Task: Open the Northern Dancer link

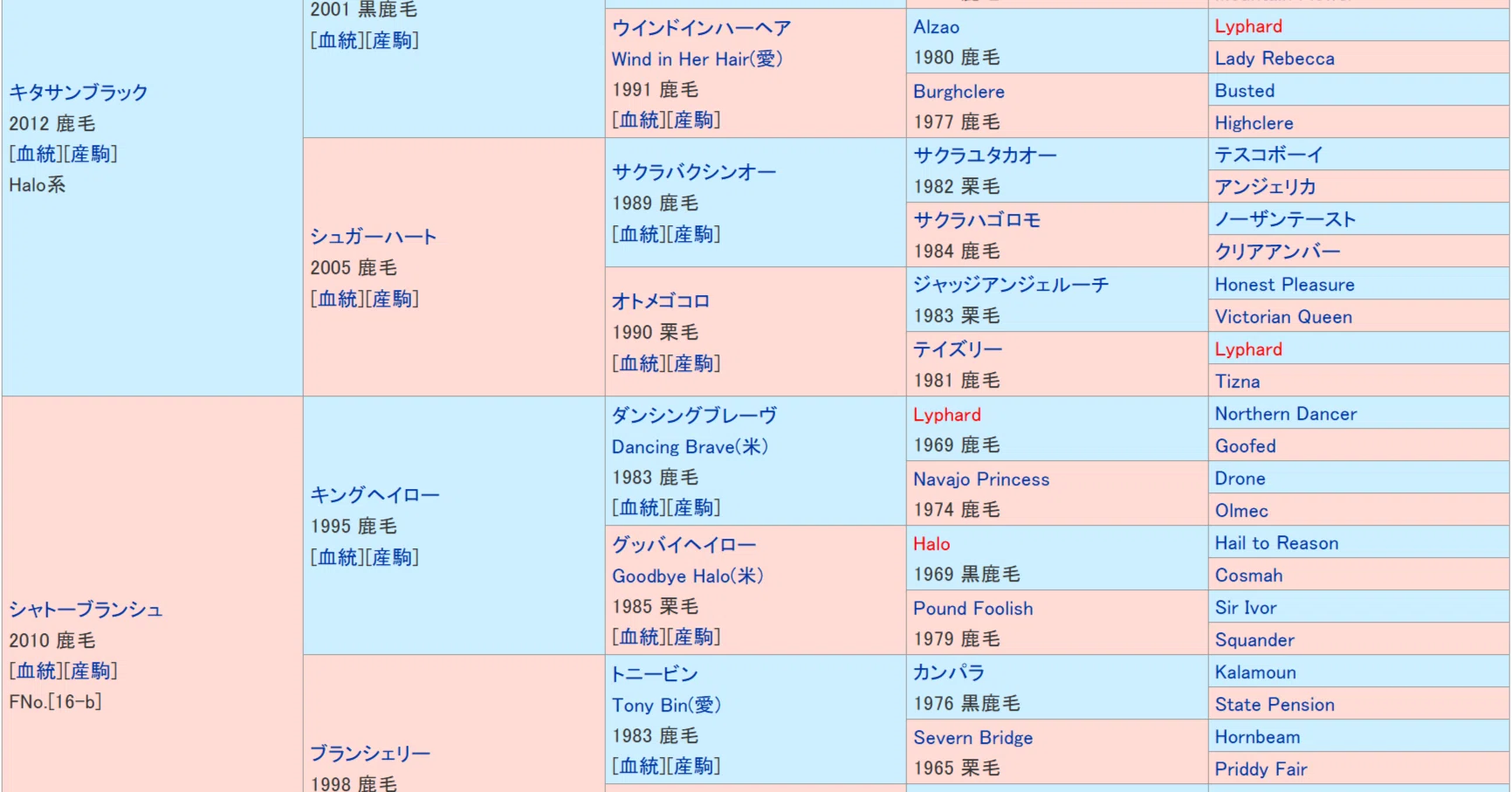Action: [1286, 415]
